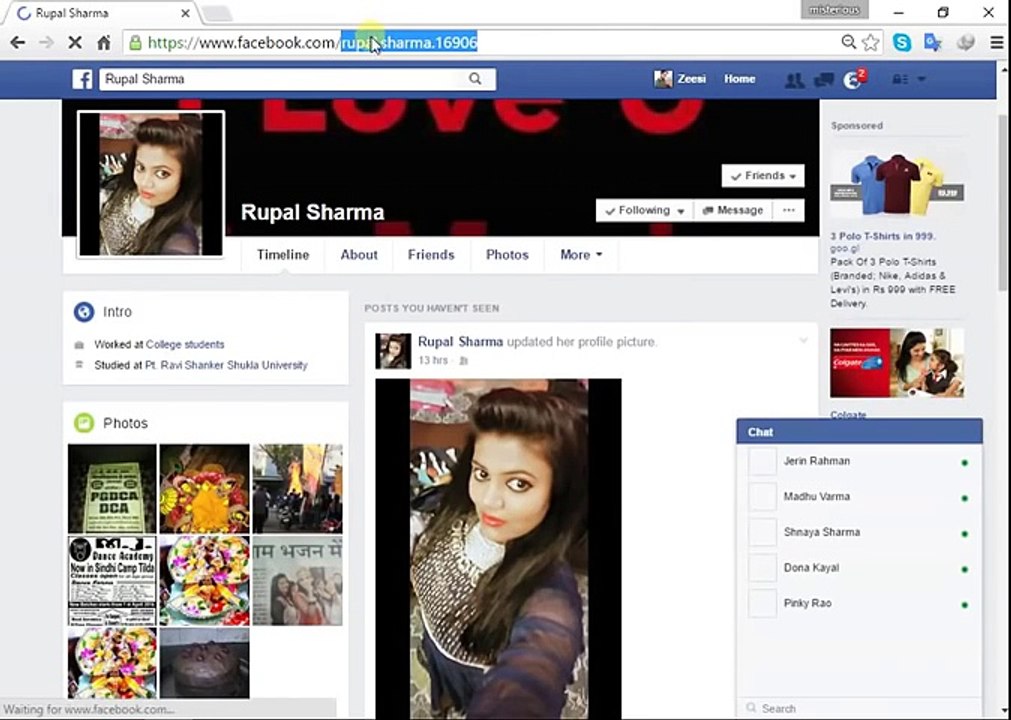Open Facebook notifications globe icon
The width and height of the screenshot is (1011, 720).
coord(852,80)
